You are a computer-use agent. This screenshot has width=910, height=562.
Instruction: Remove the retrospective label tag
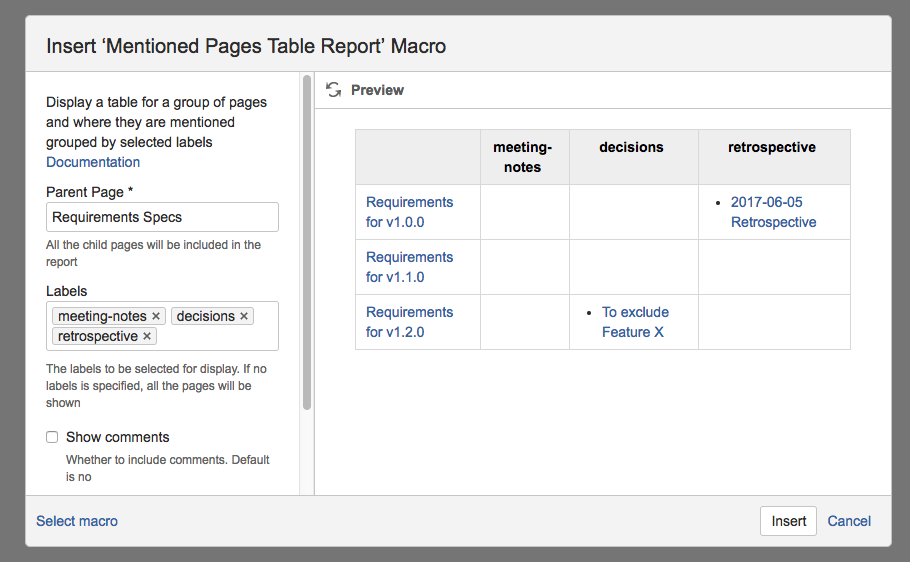coord(147,336)
